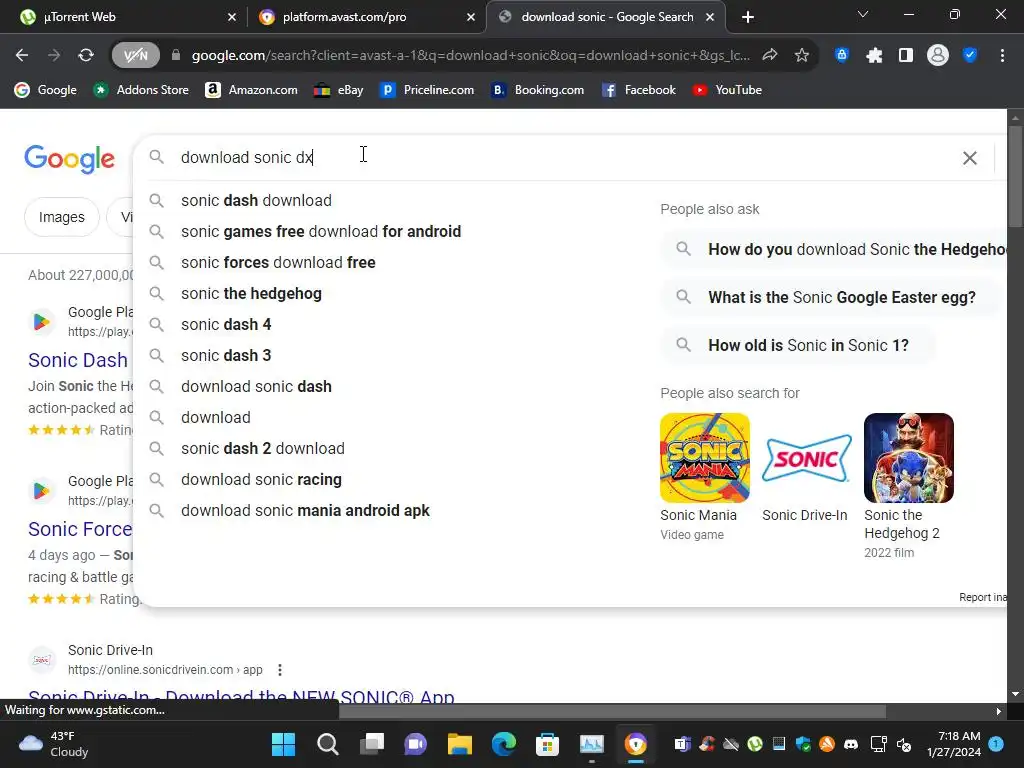Close the µTorrent Web tab
This screenshot has height=768, width=1024.
[x=232, y=17]
